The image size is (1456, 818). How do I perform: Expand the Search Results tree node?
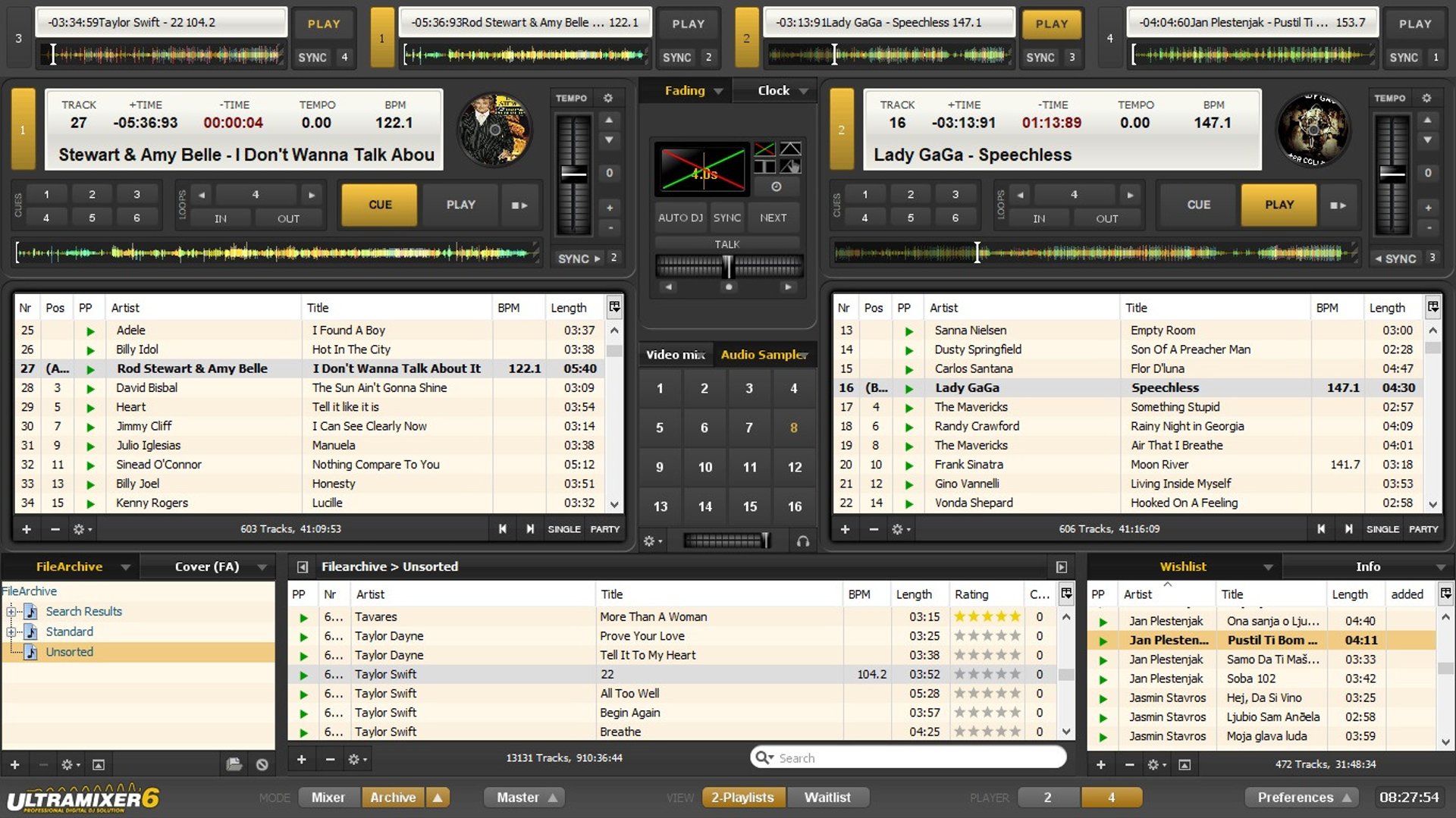pos(11,612)
